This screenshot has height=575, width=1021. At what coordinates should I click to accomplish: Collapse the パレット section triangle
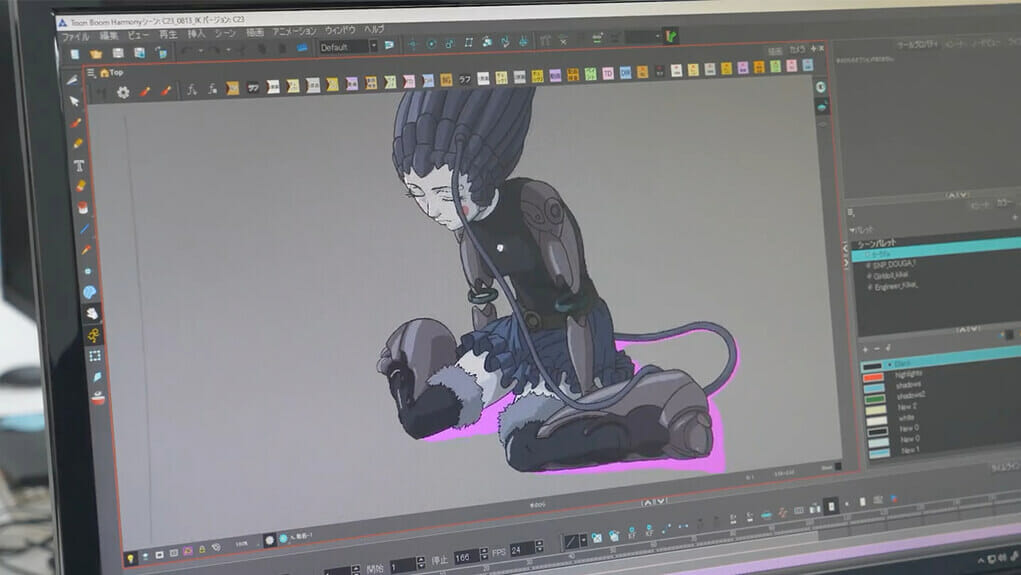[852, 231]
